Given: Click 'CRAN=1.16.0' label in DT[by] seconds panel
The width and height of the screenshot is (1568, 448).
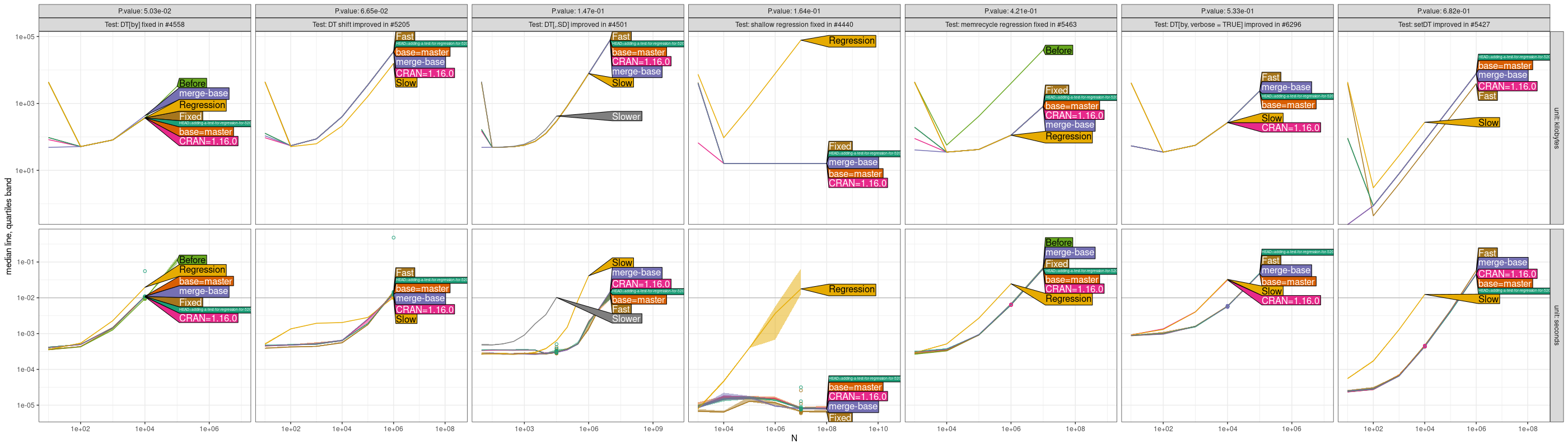Looking at the screenshot, I should 208,318.
